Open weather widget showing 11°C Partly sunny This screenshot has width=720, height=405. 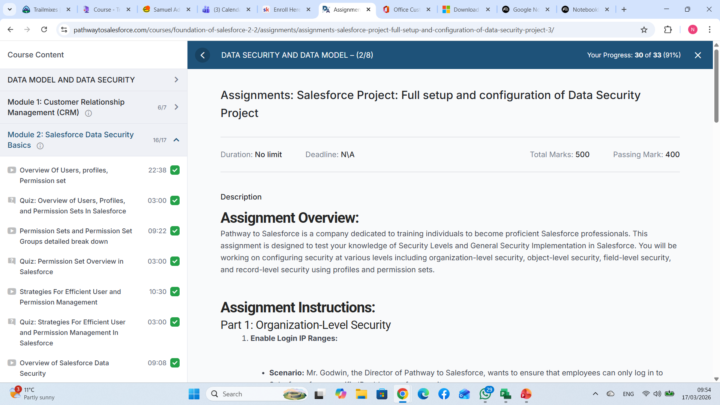tap(32, 394)
